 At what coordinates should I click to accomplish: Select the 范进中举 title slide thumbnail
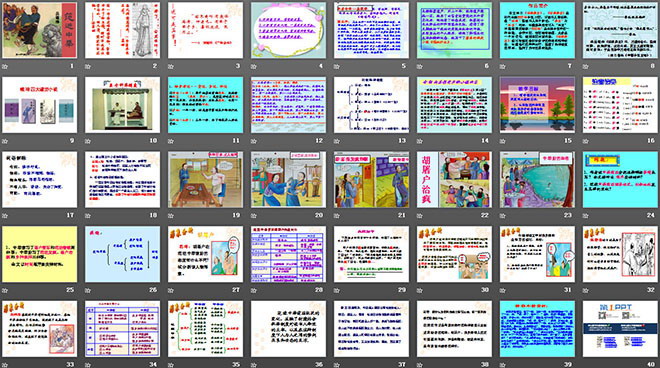tap(40, 30)
